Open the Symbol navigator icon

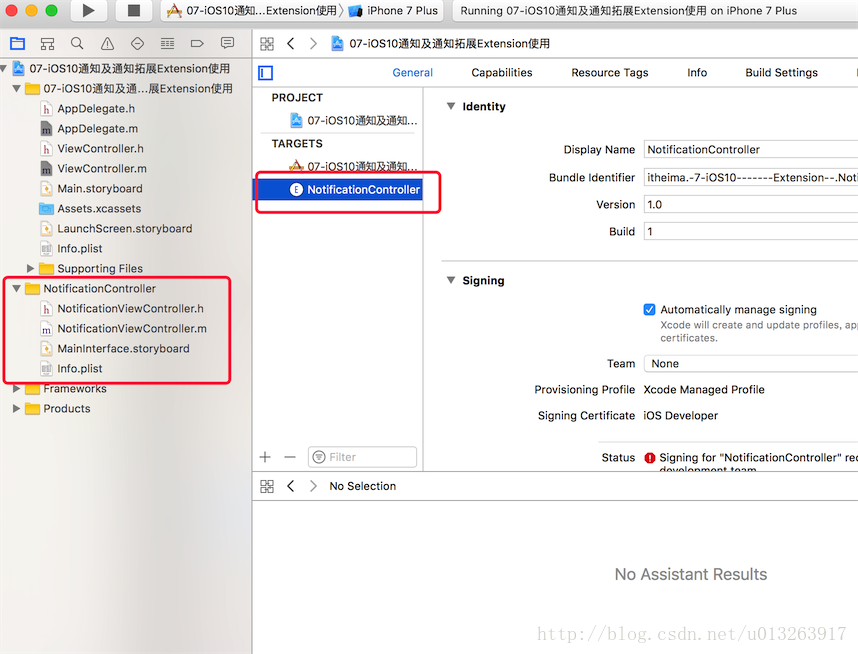click(48, 44)
